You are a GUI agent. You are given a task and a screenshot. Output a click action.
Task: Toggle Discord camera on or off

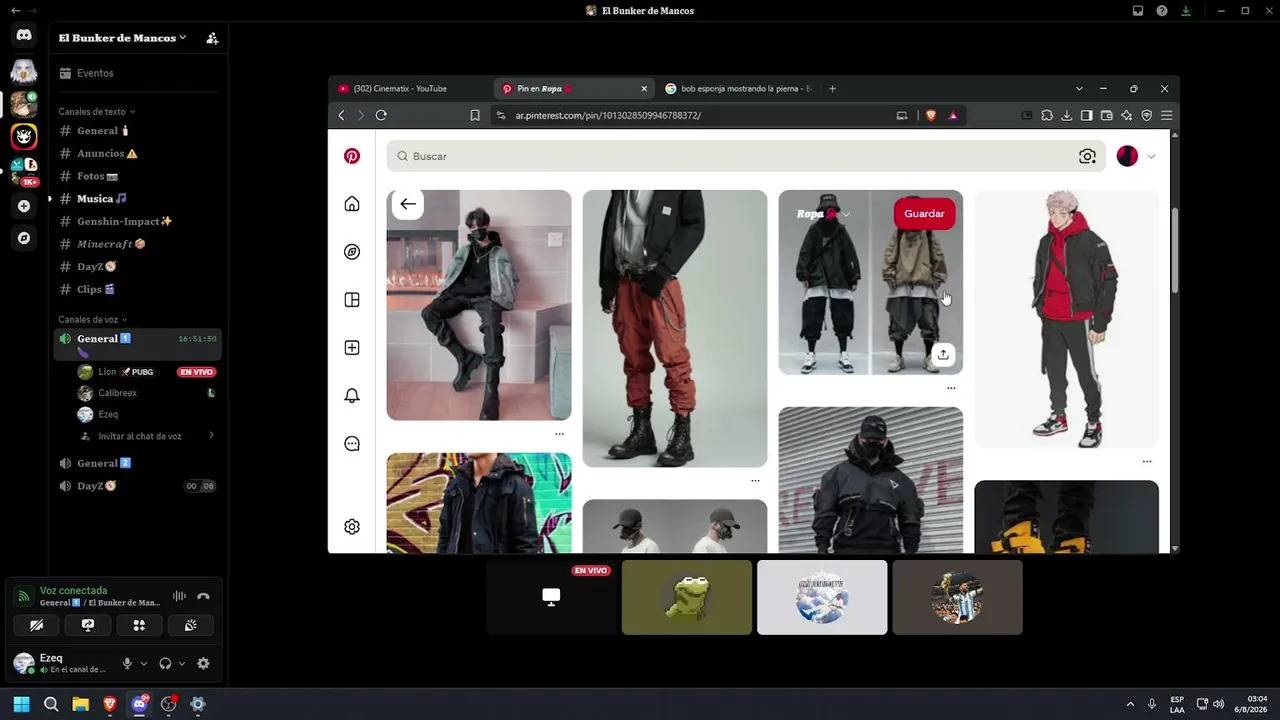point(37,625)
